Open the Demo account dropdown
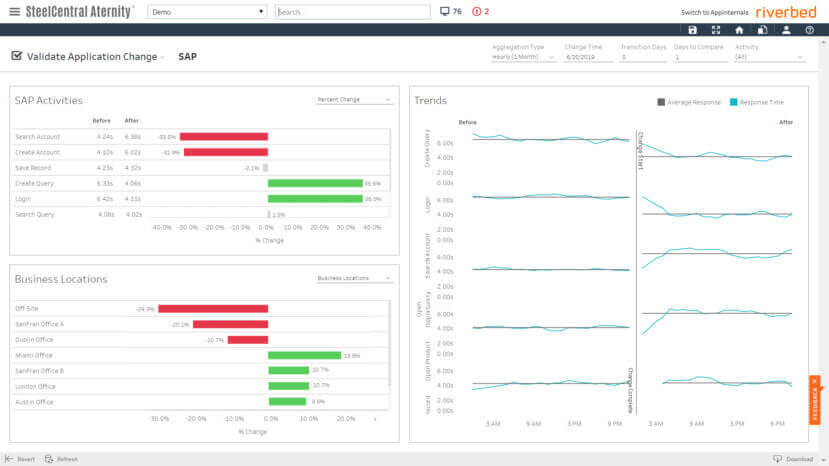This screenshot has height=466, width=829. click(x=207, y=12)
